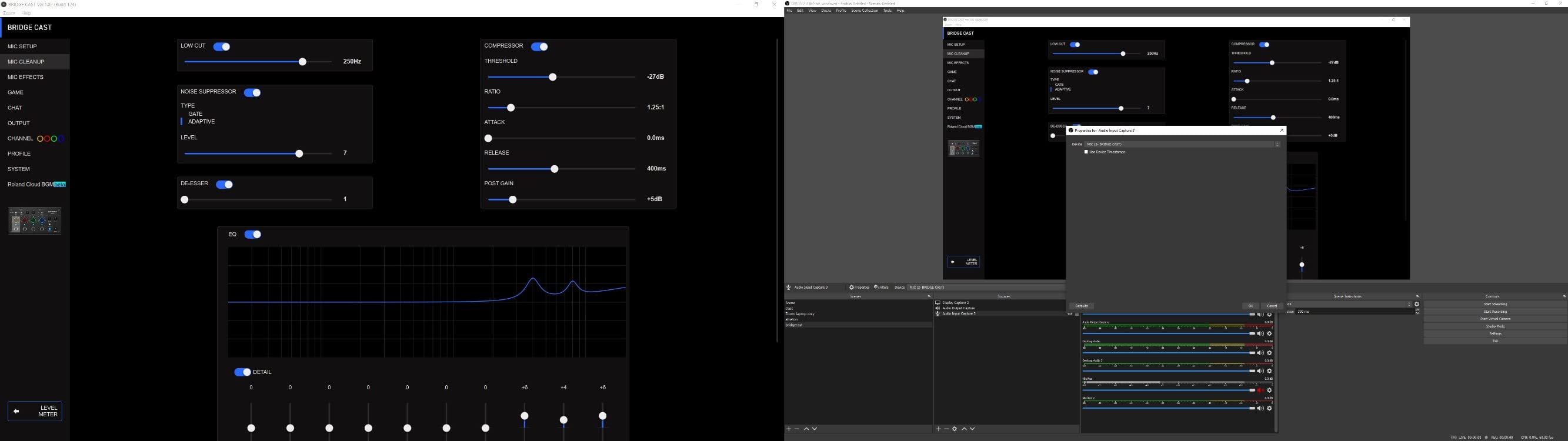Viewport: 1568px width, 441px height.
Task: Check Use Device Timestamps in OBS properties
Action: pyautogui.click(x=1086, y=152)
